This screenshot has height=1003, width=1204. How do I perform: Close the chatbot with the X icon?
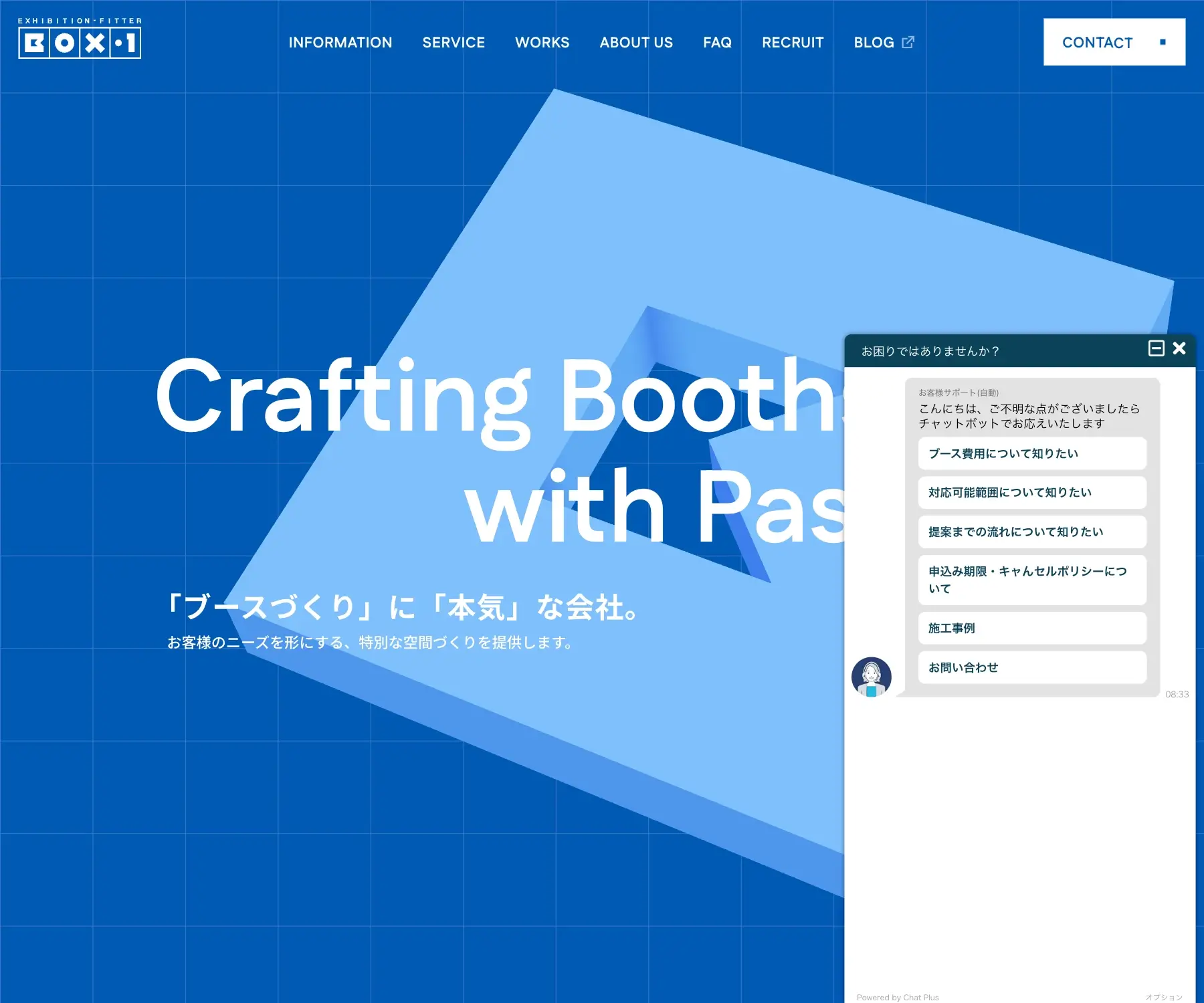click(x=1178, y=348)
